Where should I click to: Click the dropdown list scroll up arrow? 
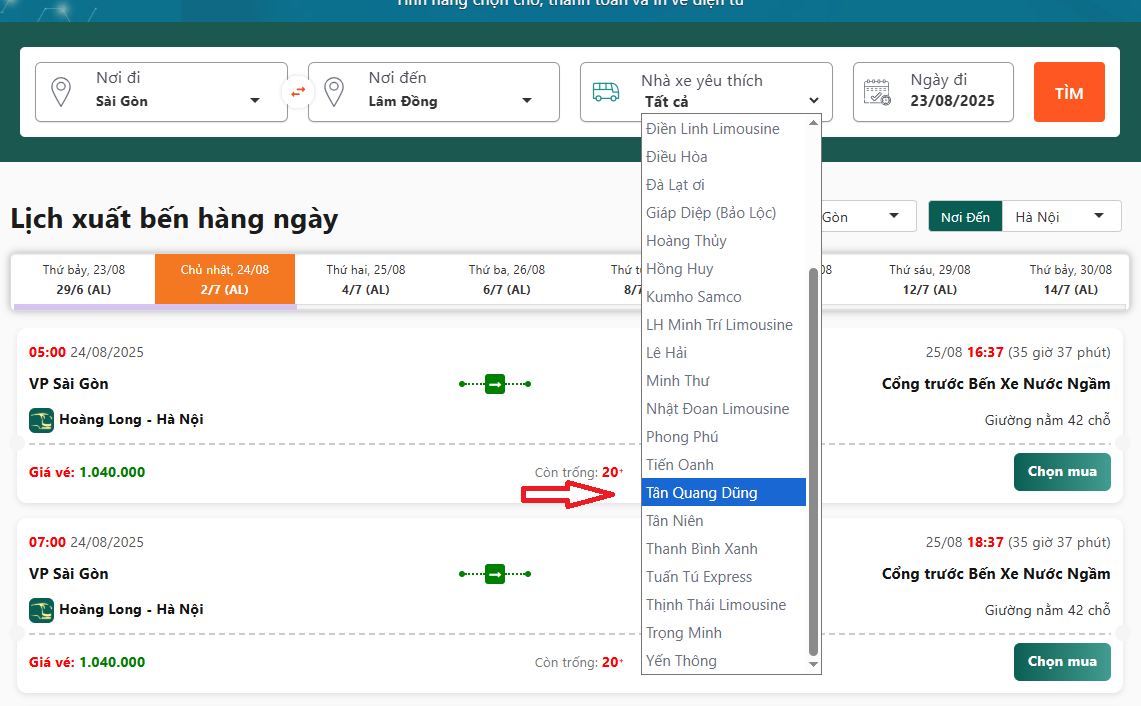[814, 123]
